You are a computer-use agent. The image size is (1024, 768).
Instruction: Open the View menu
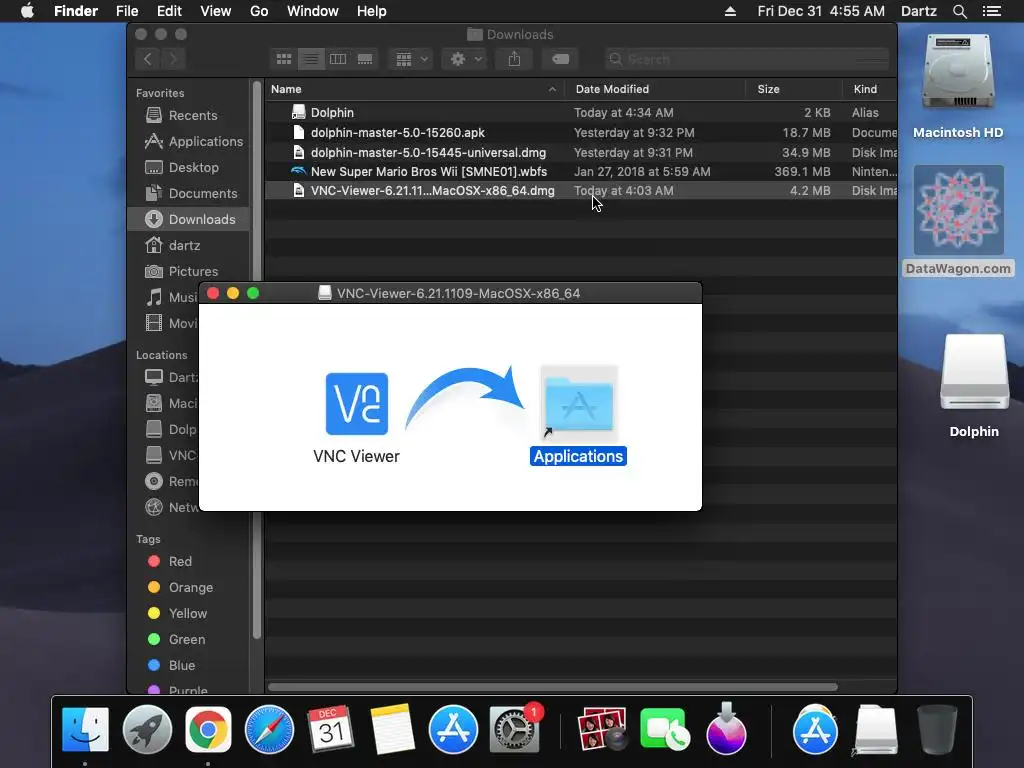(216, 11)
